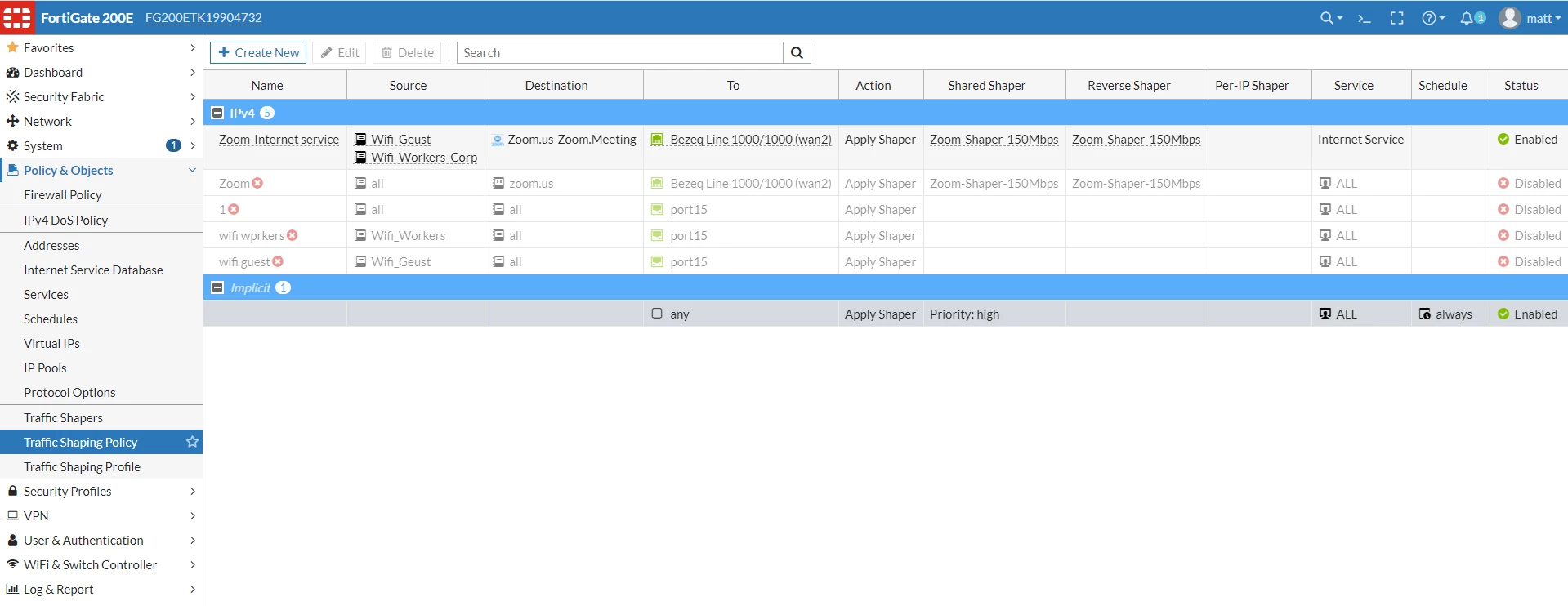Open the Zoom-Internet service policy link
The height and width of the screenshot is (606, 1568).
click(x=279, y=140)
